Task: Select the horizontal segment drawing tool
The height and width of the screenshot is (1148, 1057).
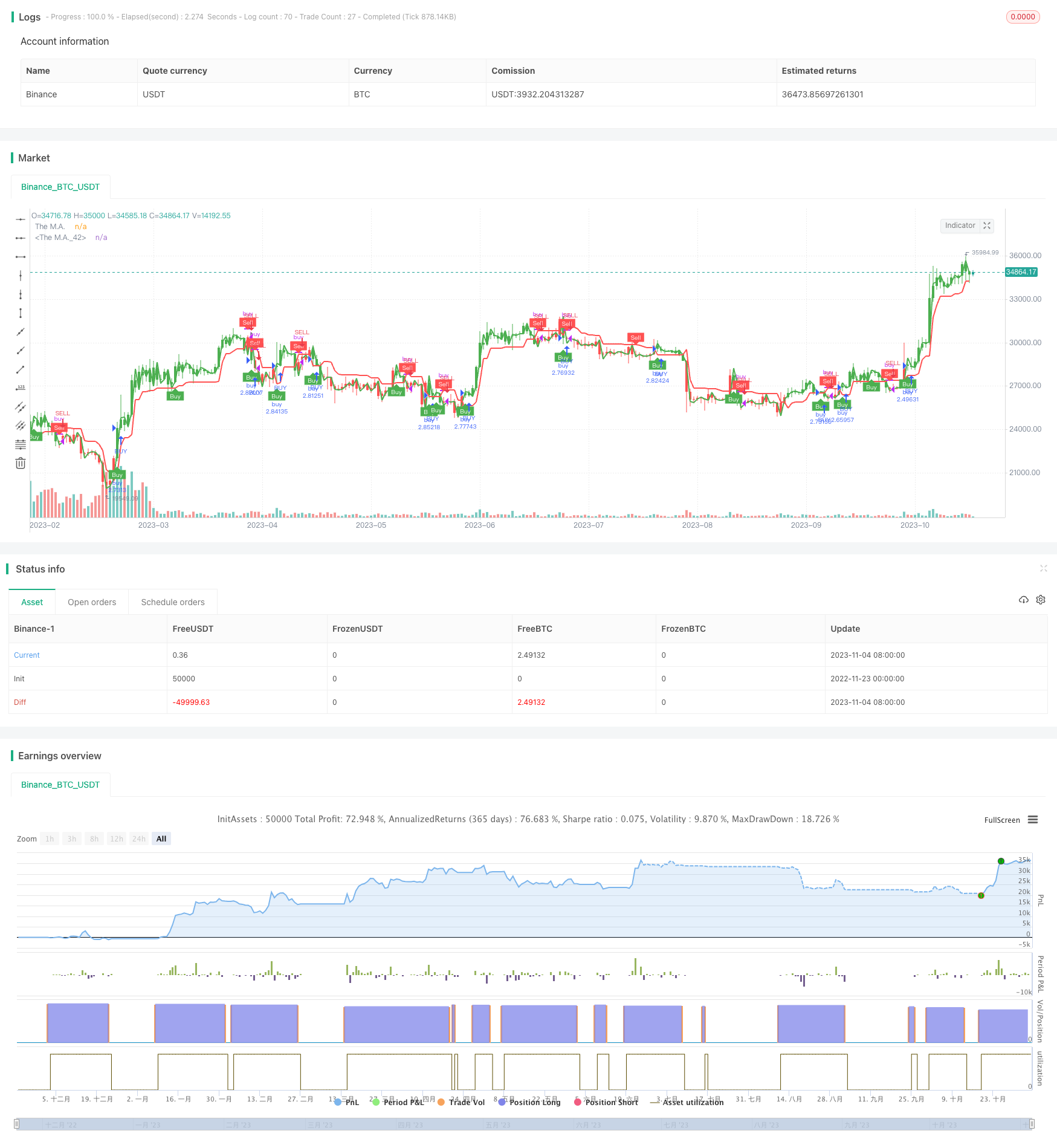Action: click(21, 257)
